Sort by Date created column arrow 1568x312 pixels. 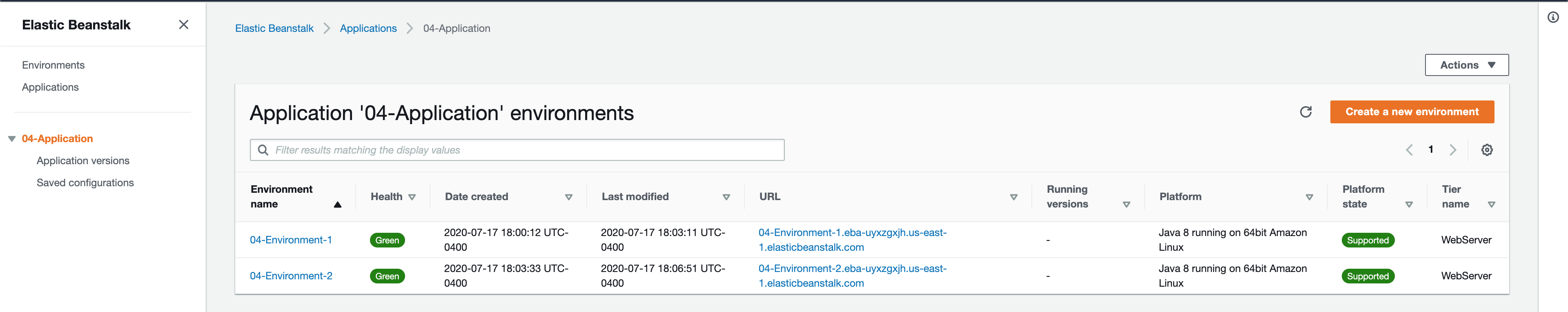click(x=568, y=197)
